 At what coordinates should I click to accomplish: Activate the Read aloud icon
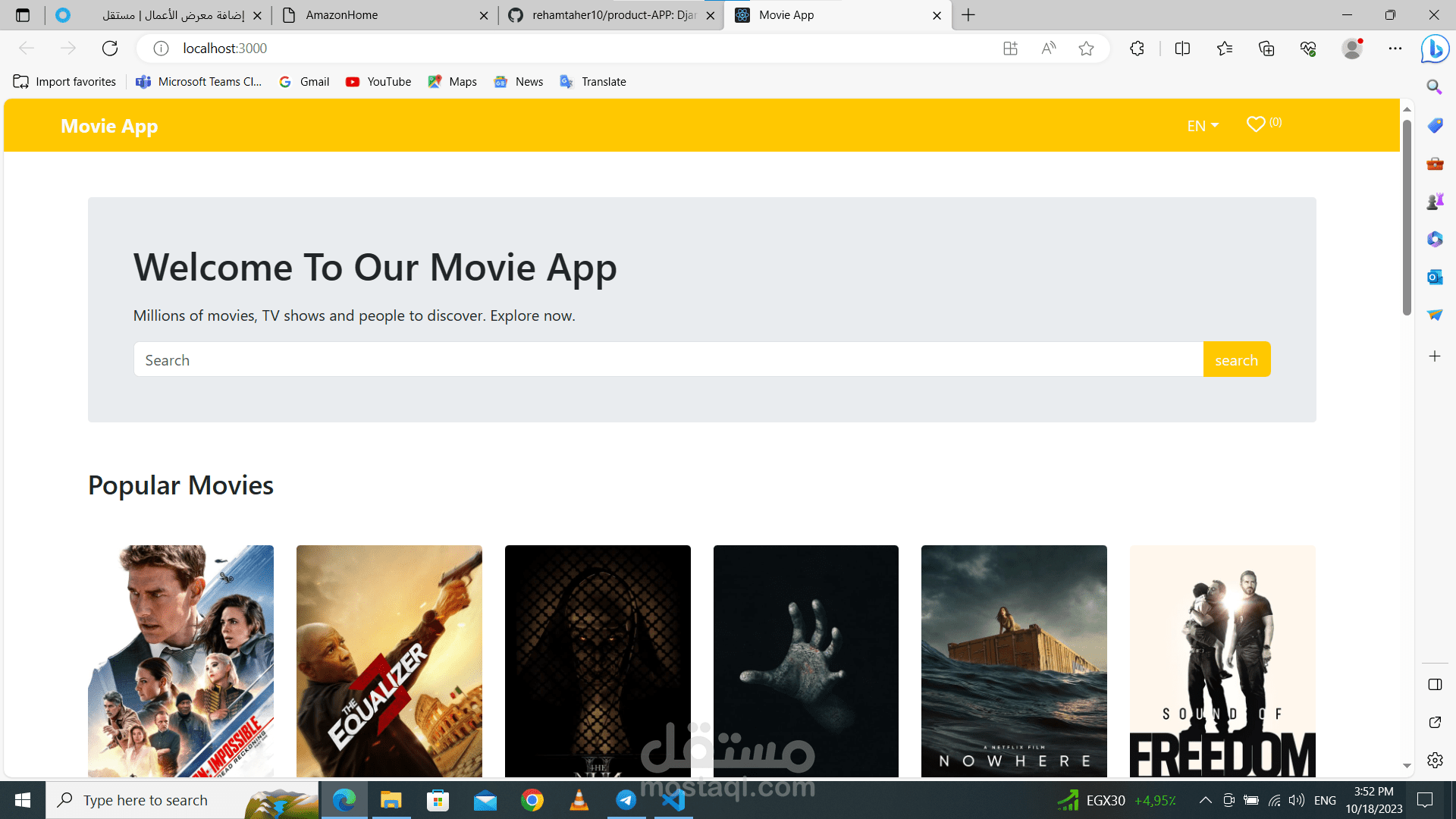(1049, 49)
